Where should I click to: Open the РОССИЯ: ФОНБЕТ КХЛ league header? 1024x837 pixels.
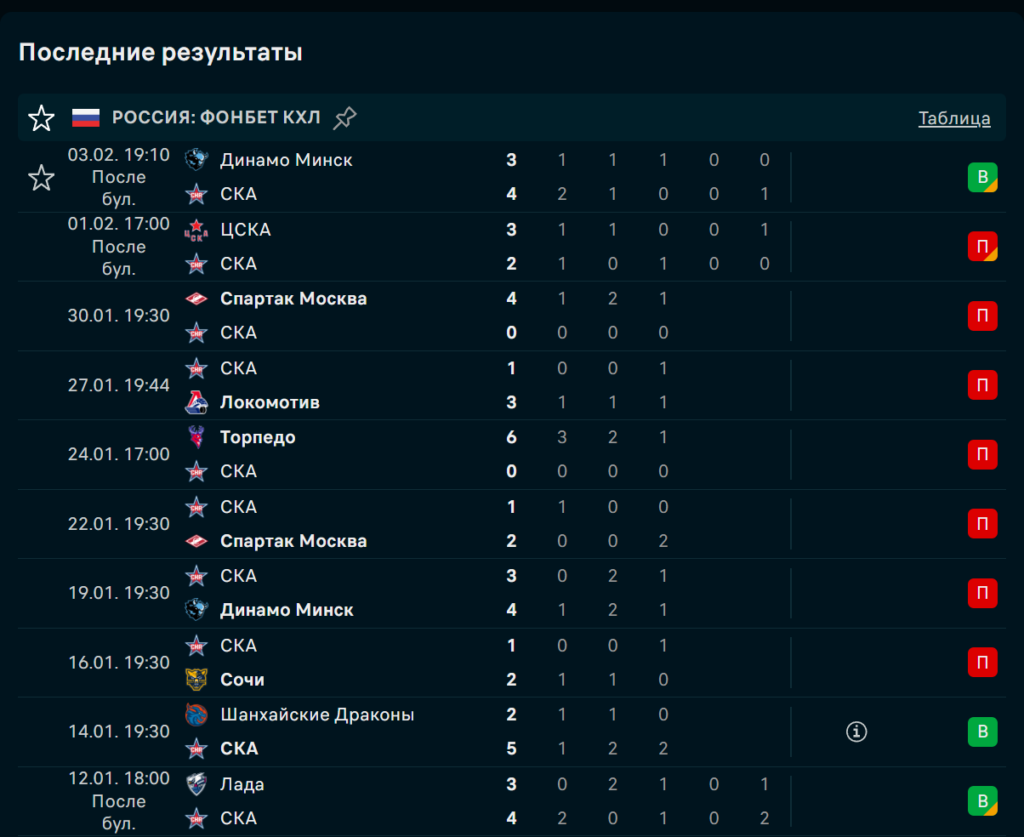click(216, 118)
